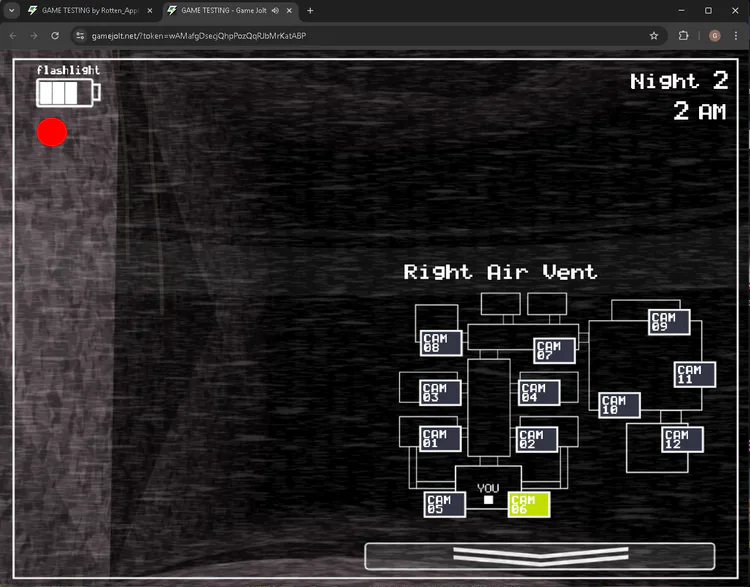
Task: Minimize the browser window
Action: (x=682, y=11)
